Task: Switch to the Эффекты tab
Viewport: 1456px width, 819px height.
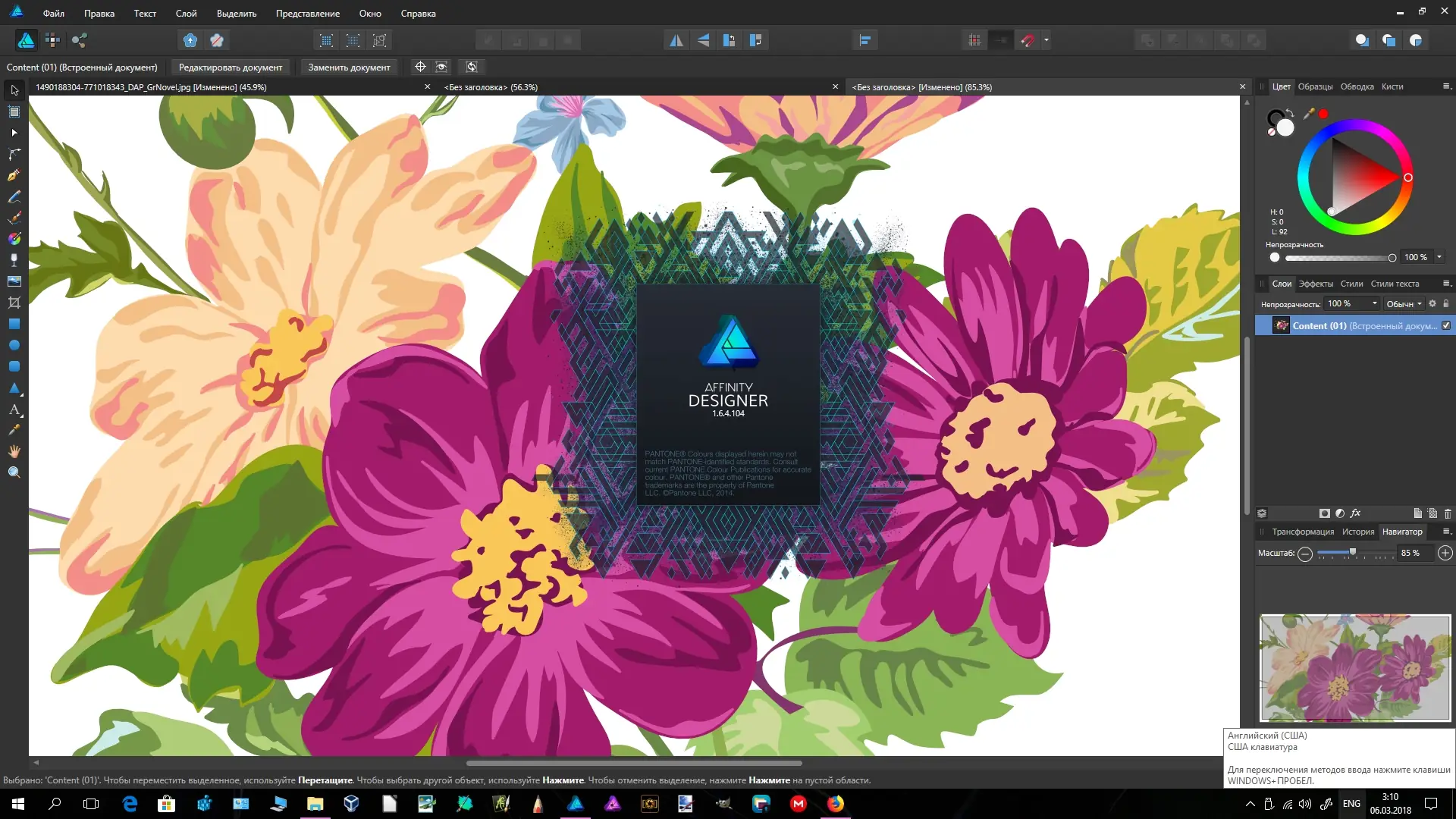Action: pos(1316,284)
